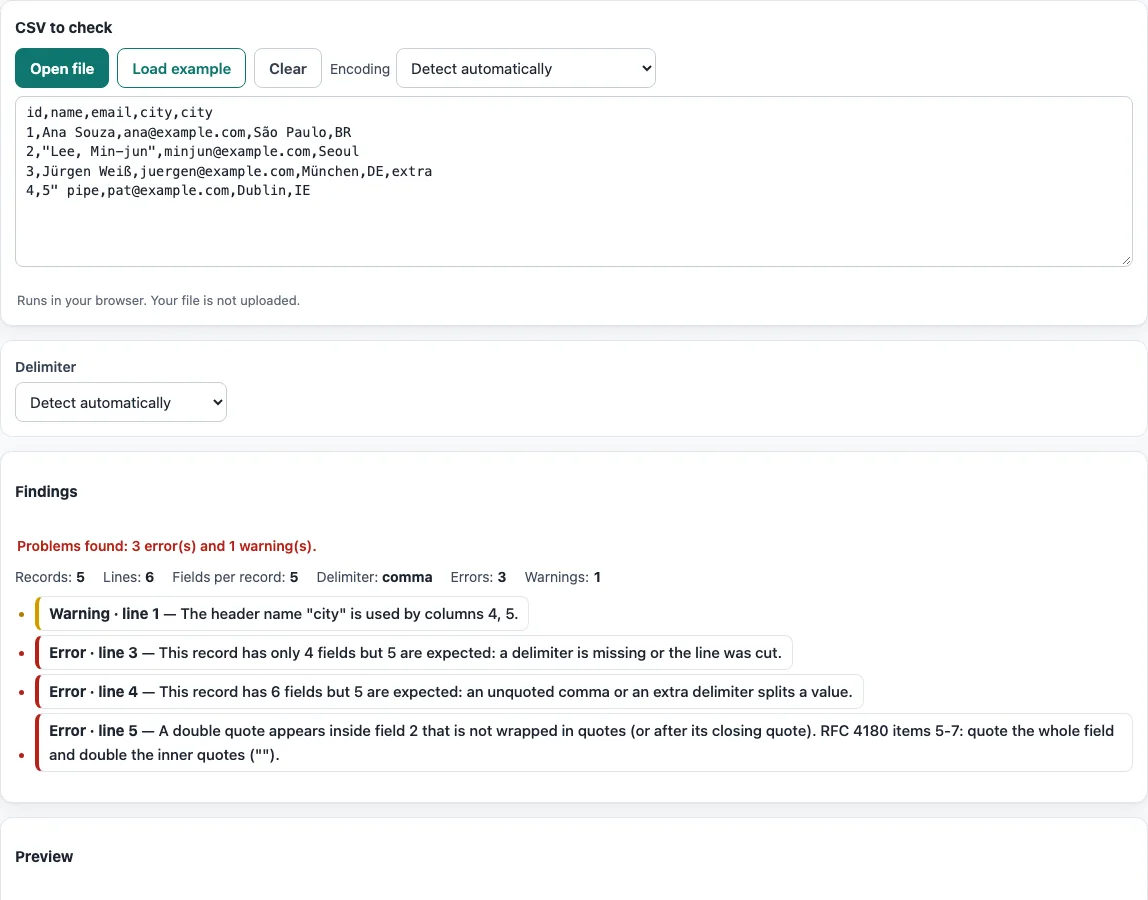Click the 'Problems found' summary message
The width and height of the screenshot is (1148, 900).
tap(167, 546)
